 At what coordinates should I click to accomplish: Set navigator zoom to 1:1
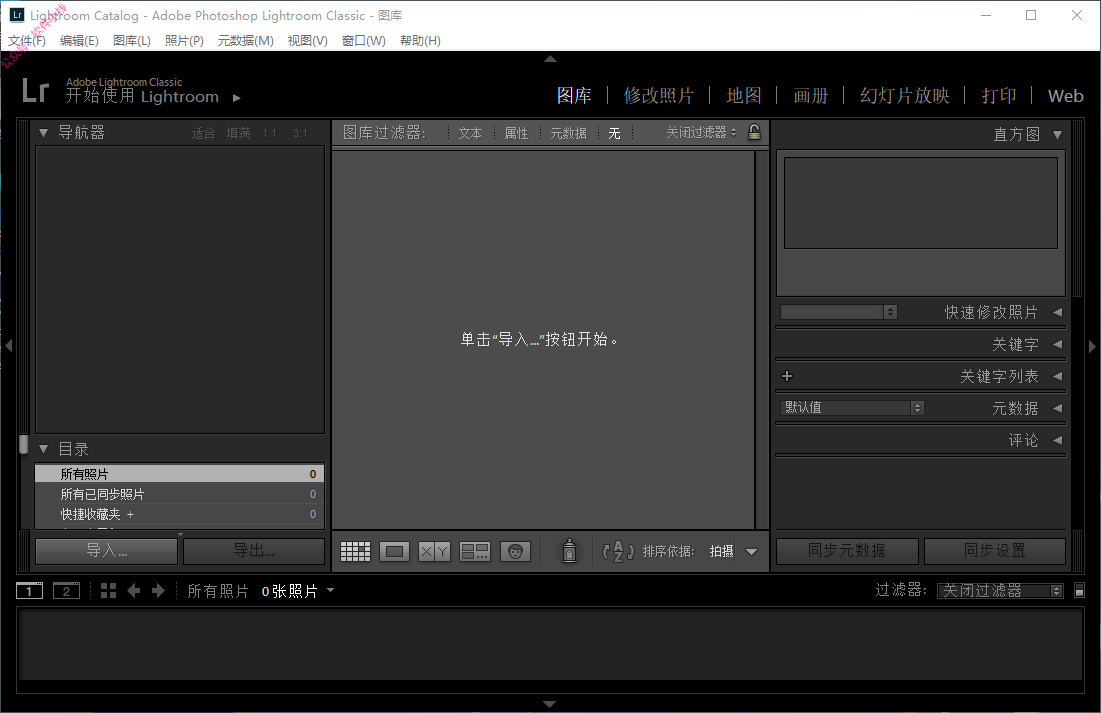coord(270,133)
